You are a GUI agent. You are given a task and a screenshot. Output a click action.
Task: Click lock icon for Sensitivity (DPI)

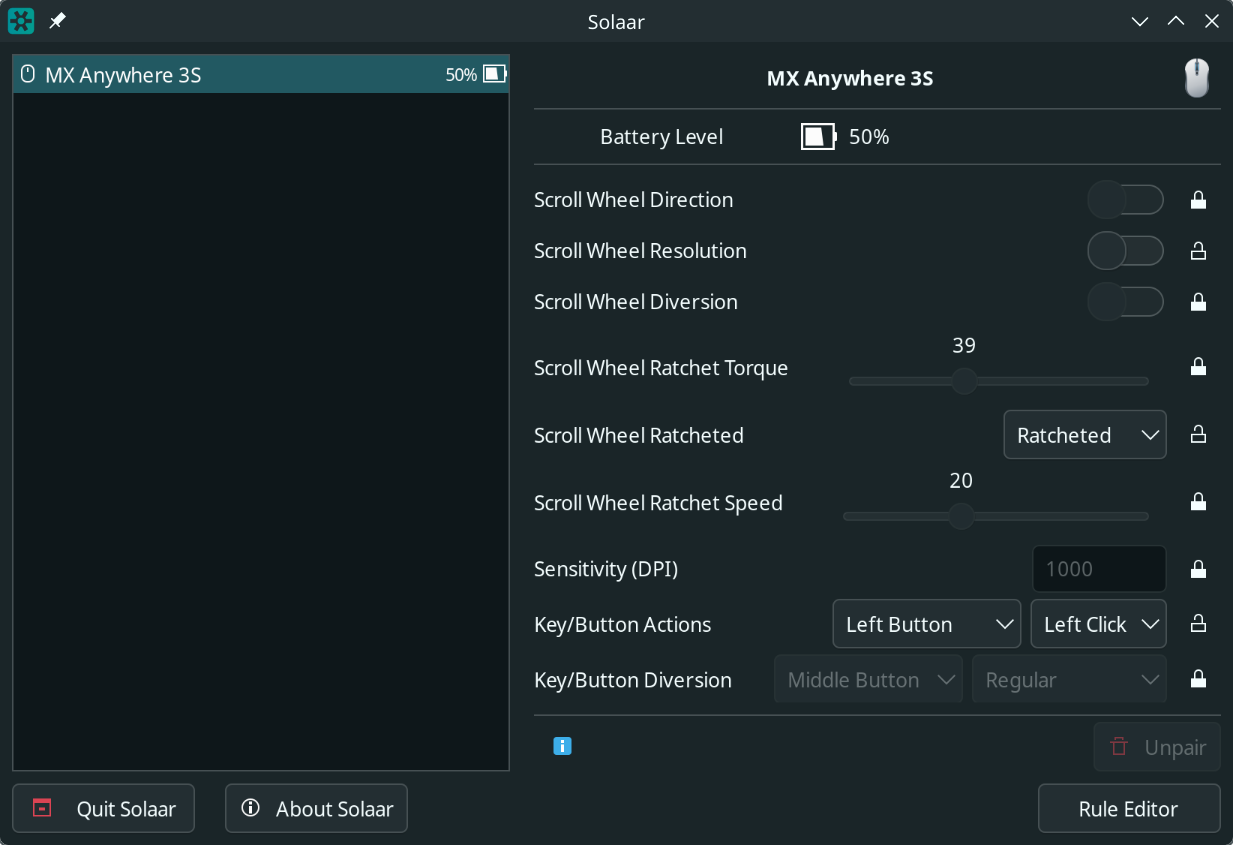1198,569
